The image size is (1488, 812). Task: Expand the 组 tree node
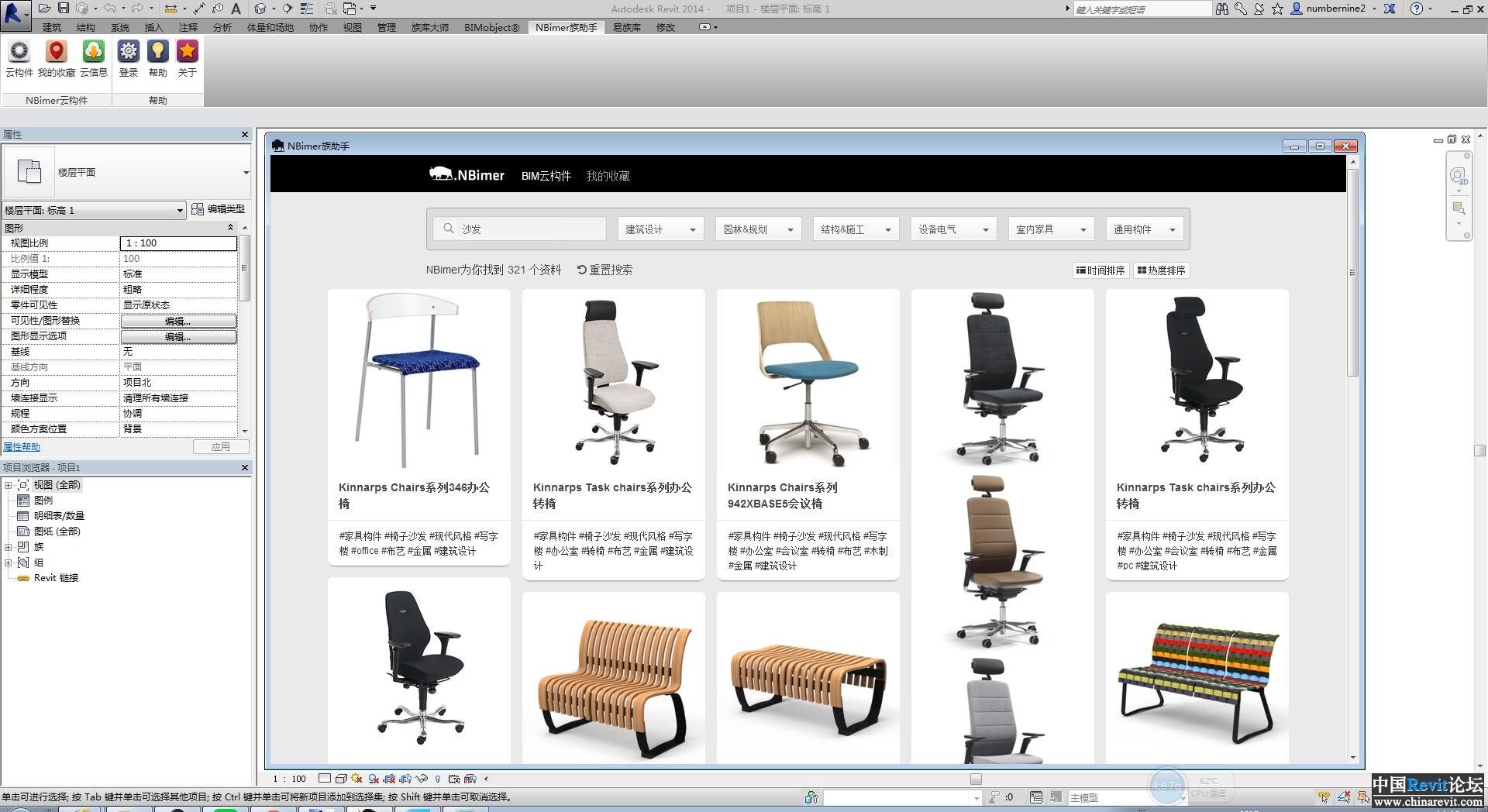click(x=9, y=563)
